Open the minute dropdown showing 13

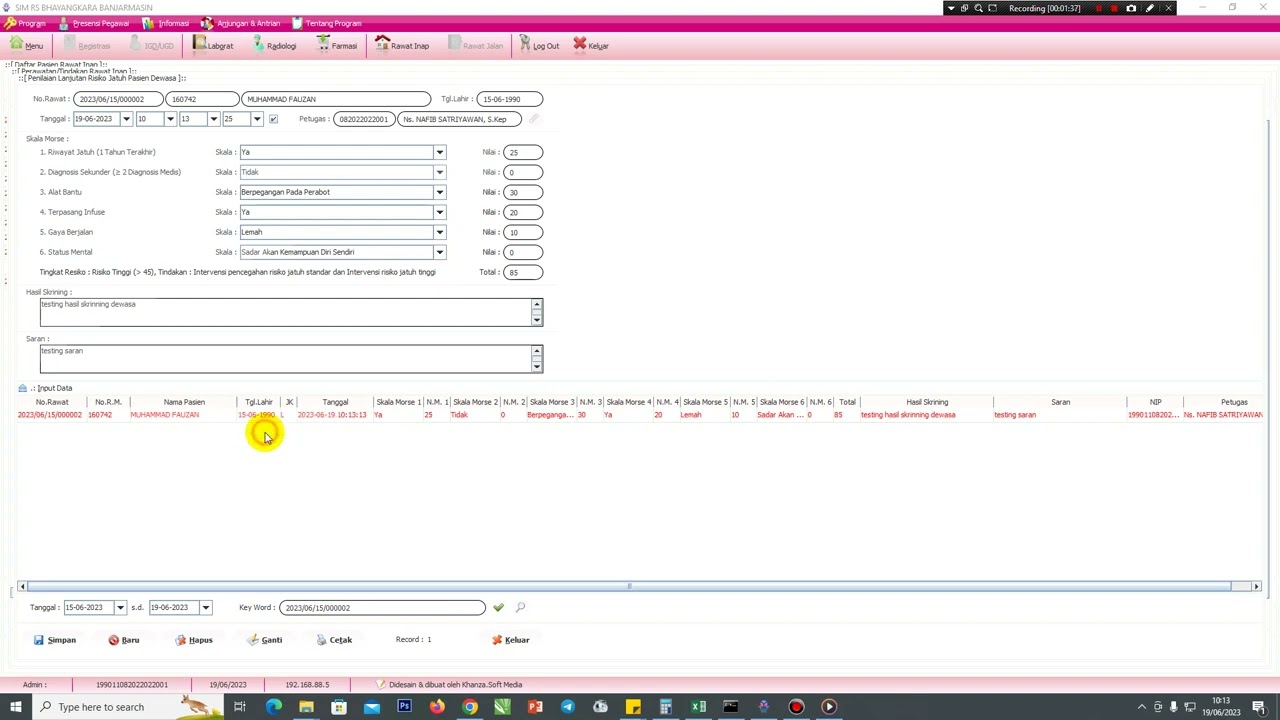pyautogui.click(x=213, y=119)
